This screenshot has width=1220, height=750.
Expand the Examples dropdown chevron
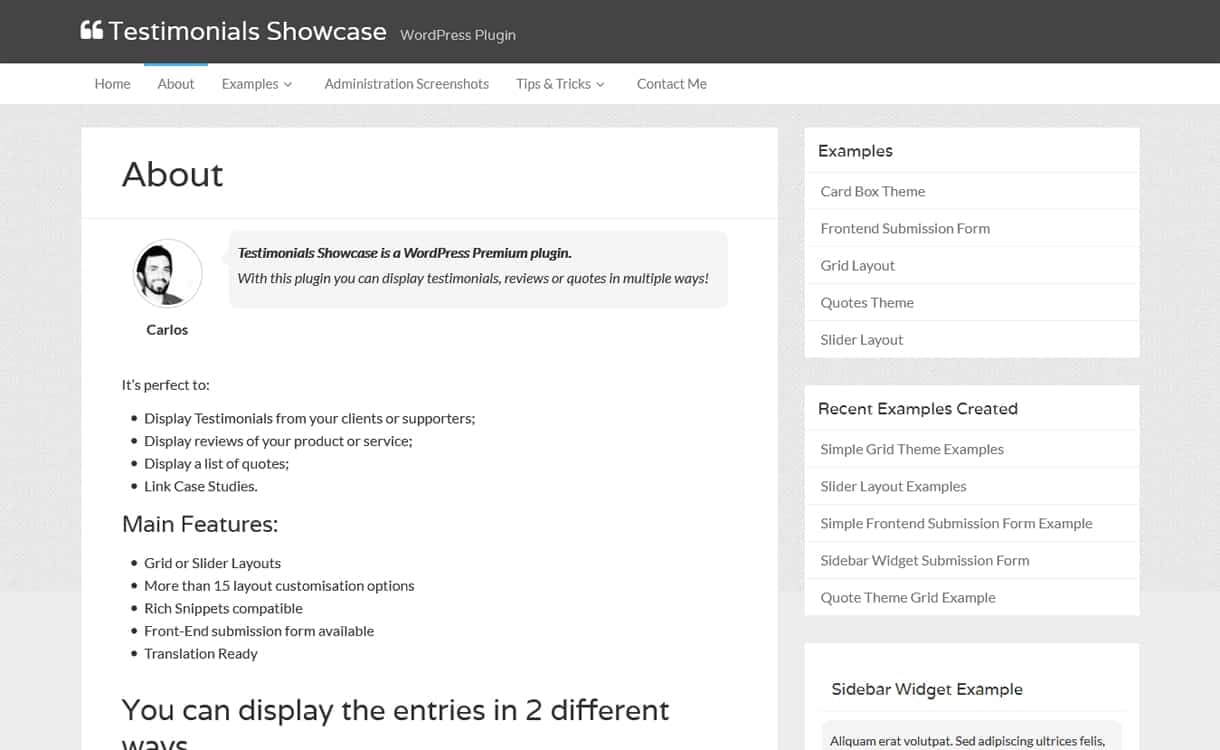[x=288, y=85]
